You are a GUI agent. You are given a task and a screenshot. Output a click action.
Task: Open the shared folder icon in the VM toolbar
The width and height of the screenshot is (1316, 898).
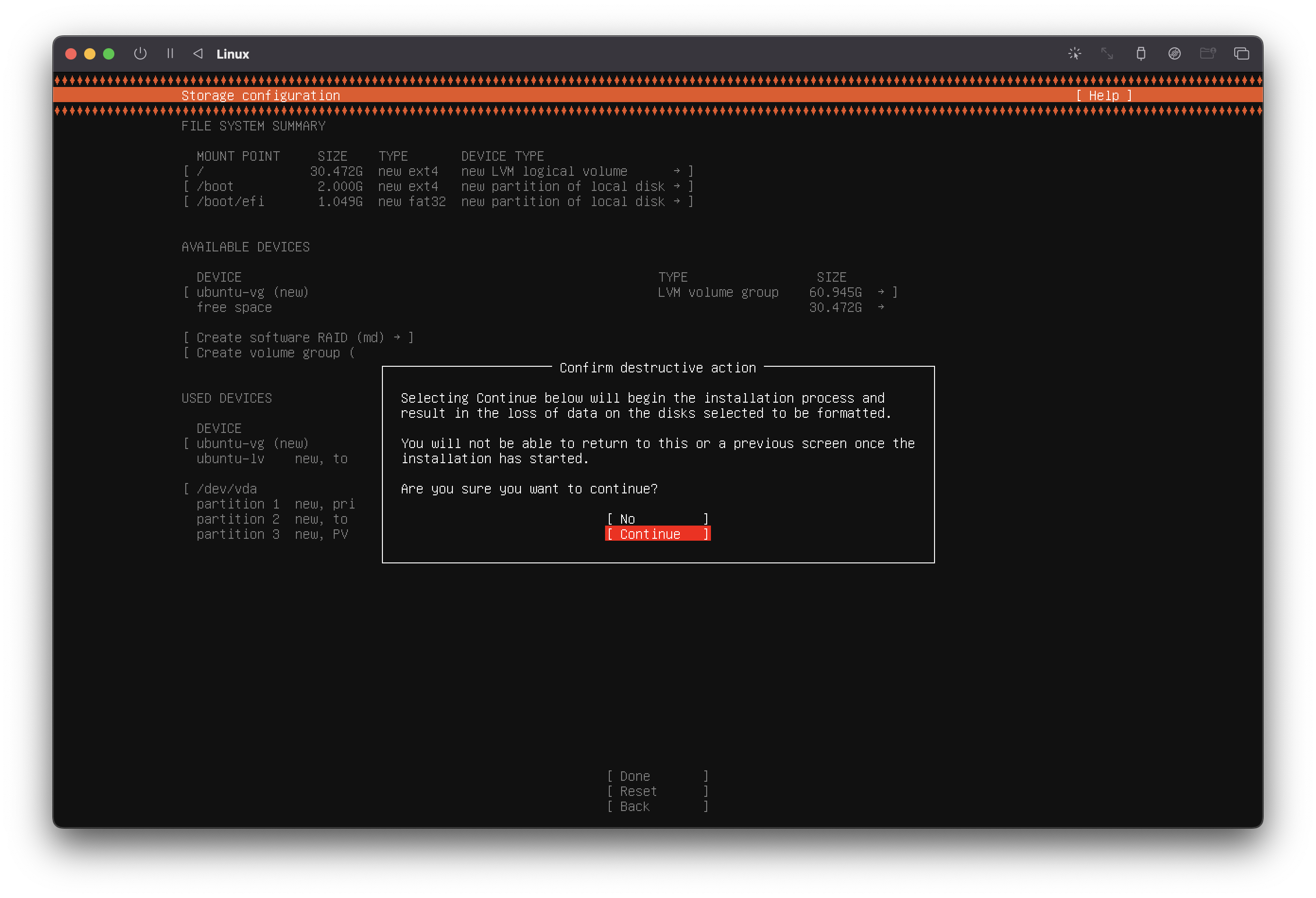click(x=1207, y=54)
